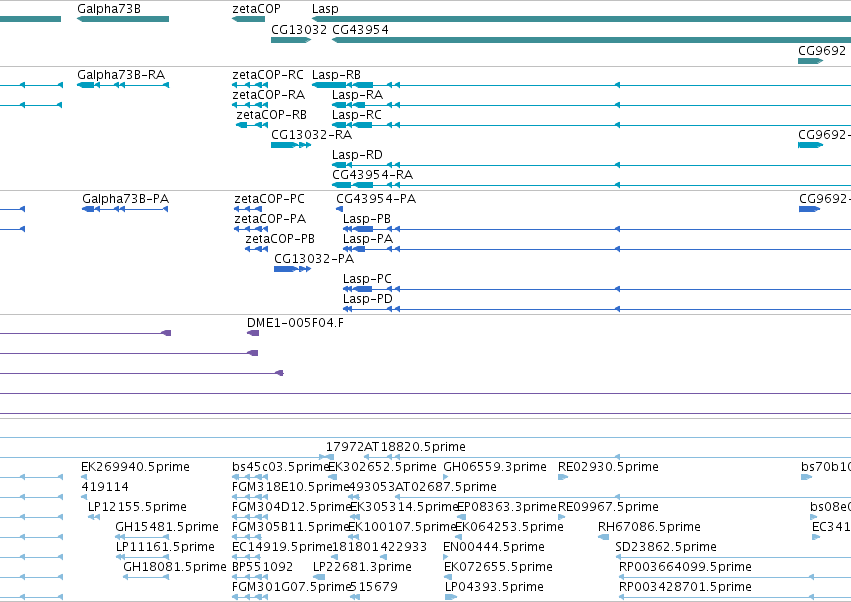Select EST LP11161.5prime

click(165, 547)
